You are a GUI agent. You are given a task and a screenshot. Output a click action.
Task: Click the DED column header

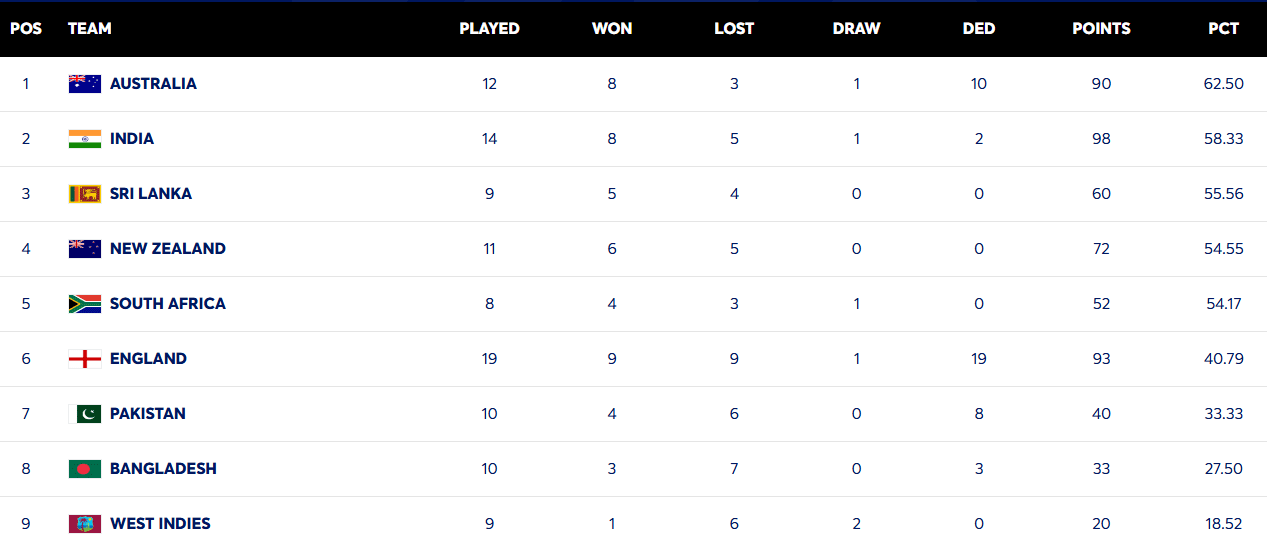[978, 29]
